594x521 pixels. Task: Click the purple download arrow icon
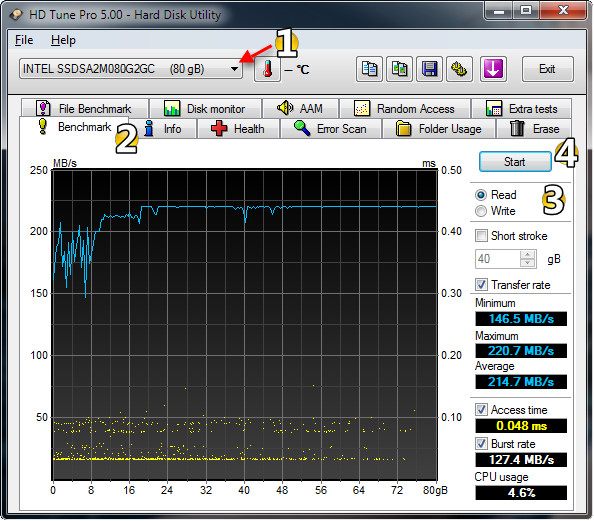(x=493, y=69)
